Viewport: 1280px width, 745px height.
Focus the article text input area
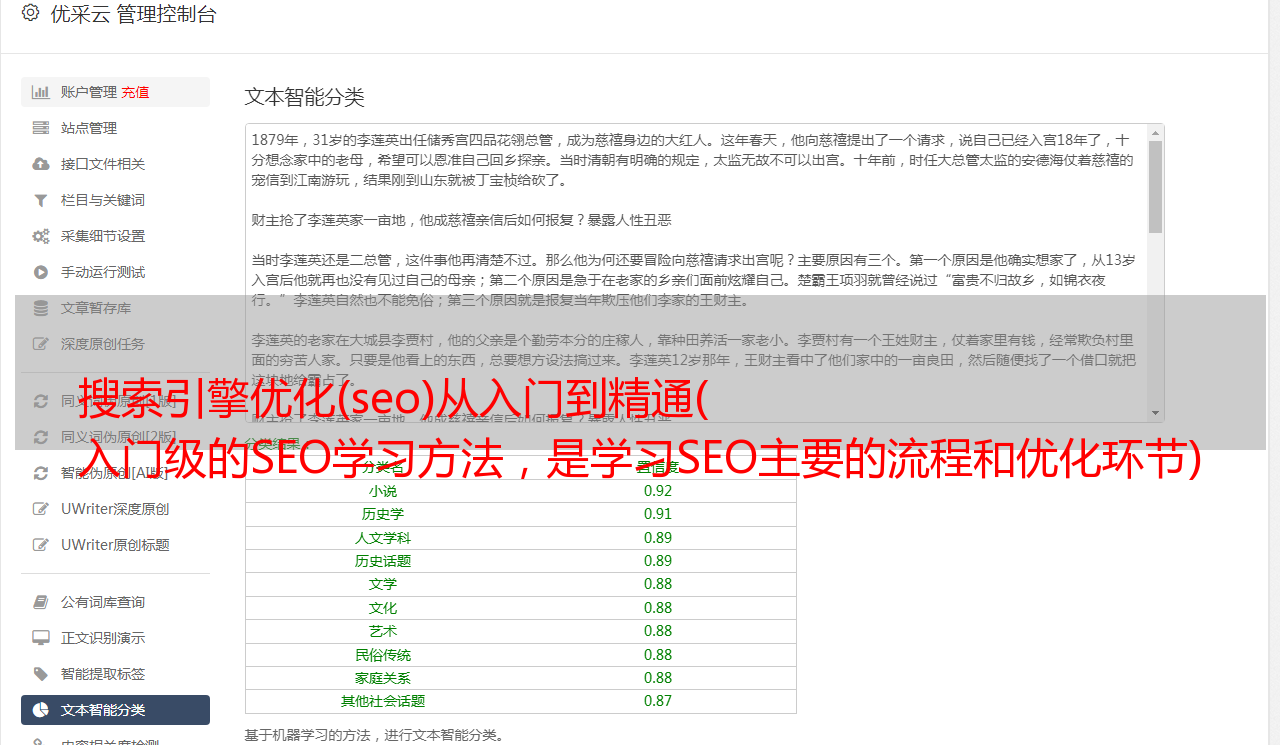coord(696,273)
